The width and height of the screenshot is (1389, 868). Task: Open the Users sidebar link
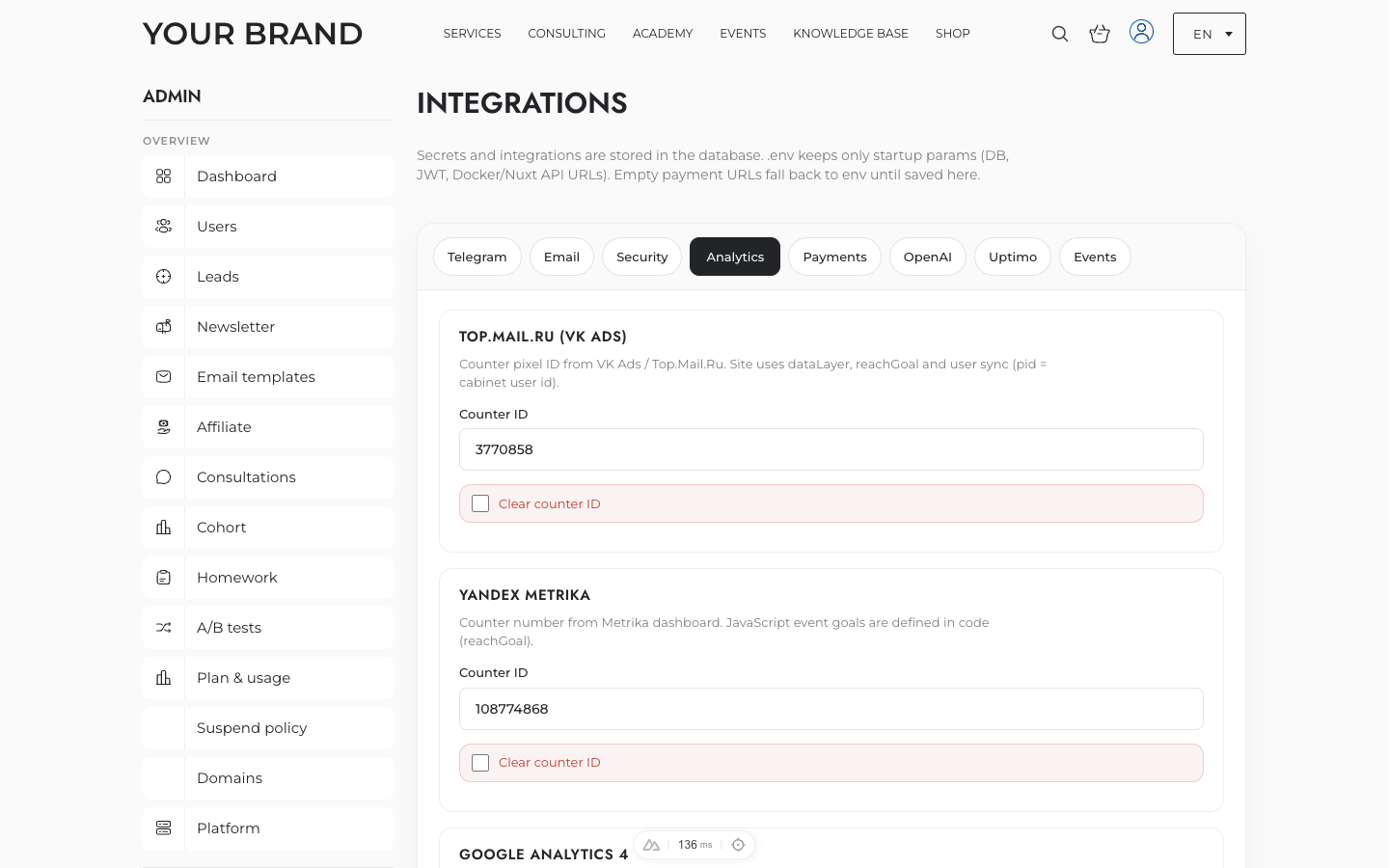268,227
